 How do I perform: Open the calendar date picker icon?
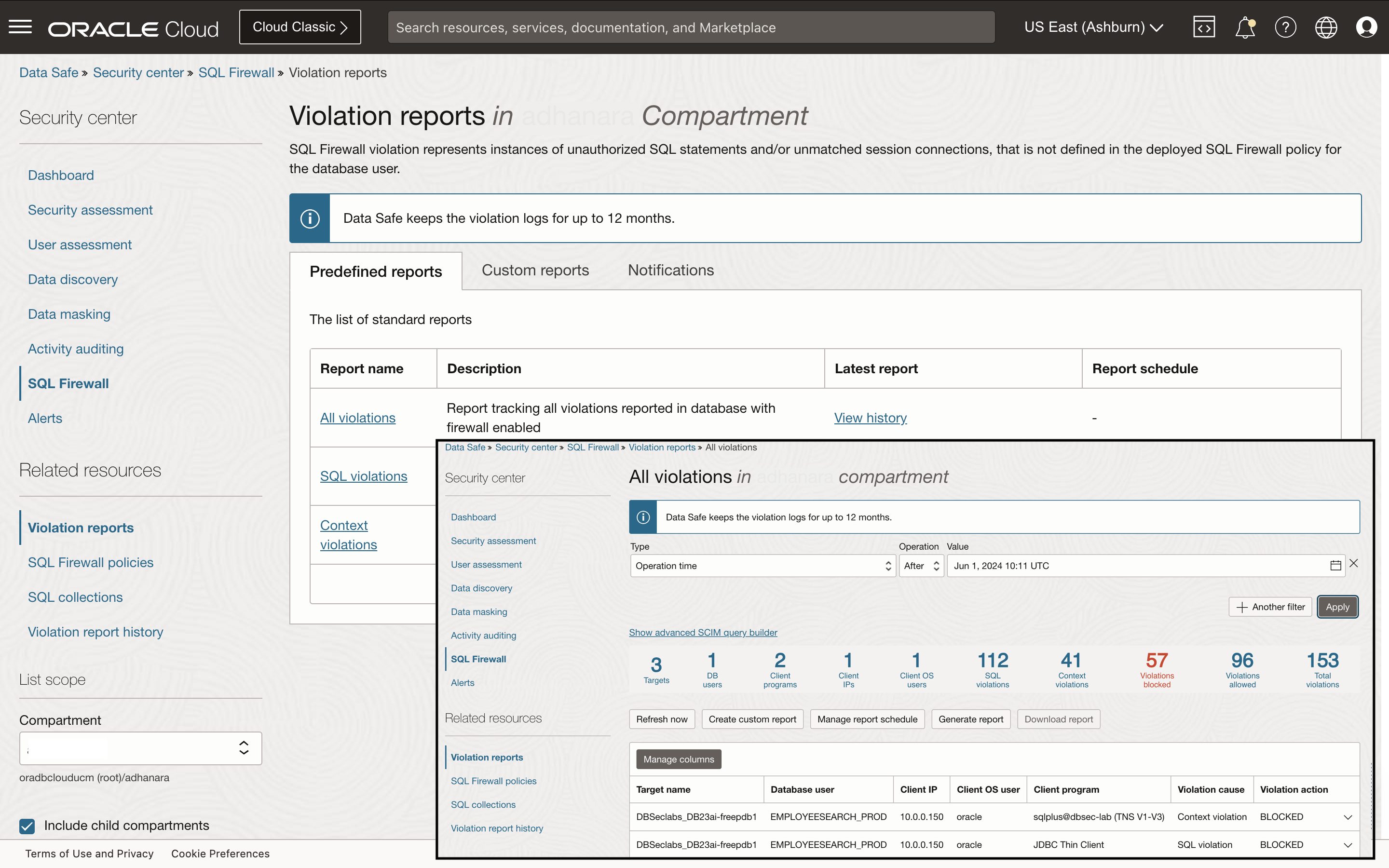coord(1335,566)
